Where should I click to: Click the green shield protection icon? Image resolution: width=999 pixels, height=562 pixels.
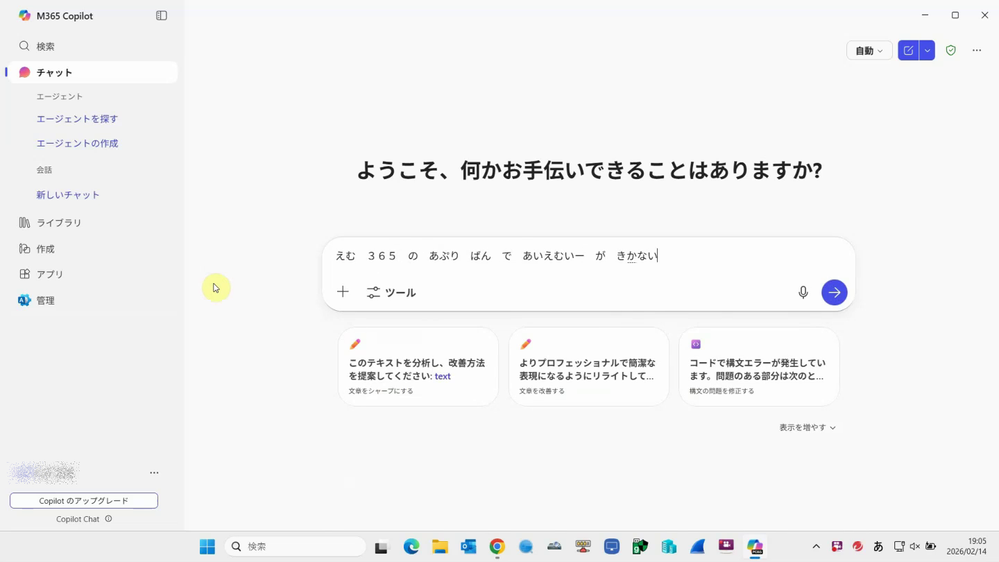click(951, 50)
